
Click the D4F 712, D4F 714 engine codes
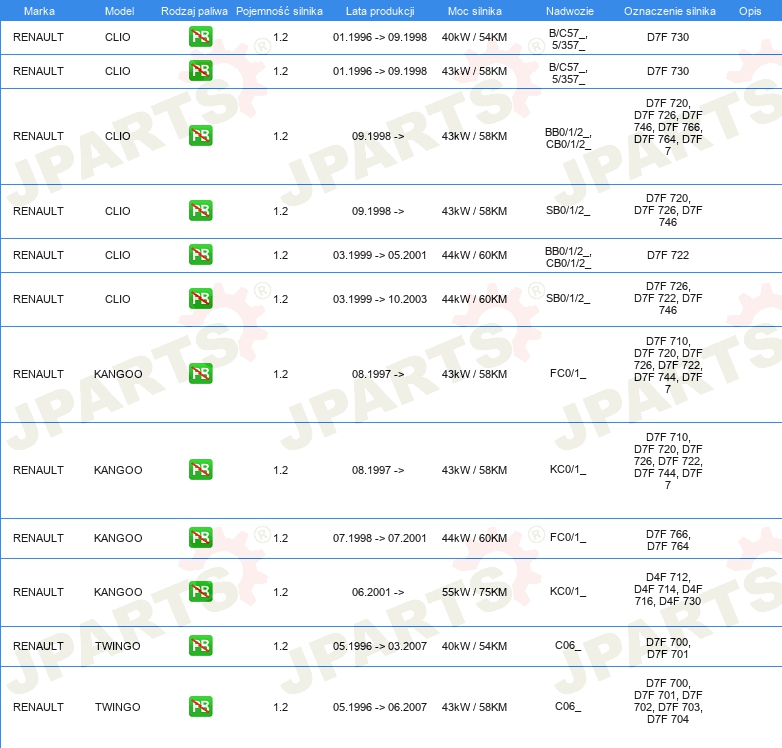pos(668,589)
